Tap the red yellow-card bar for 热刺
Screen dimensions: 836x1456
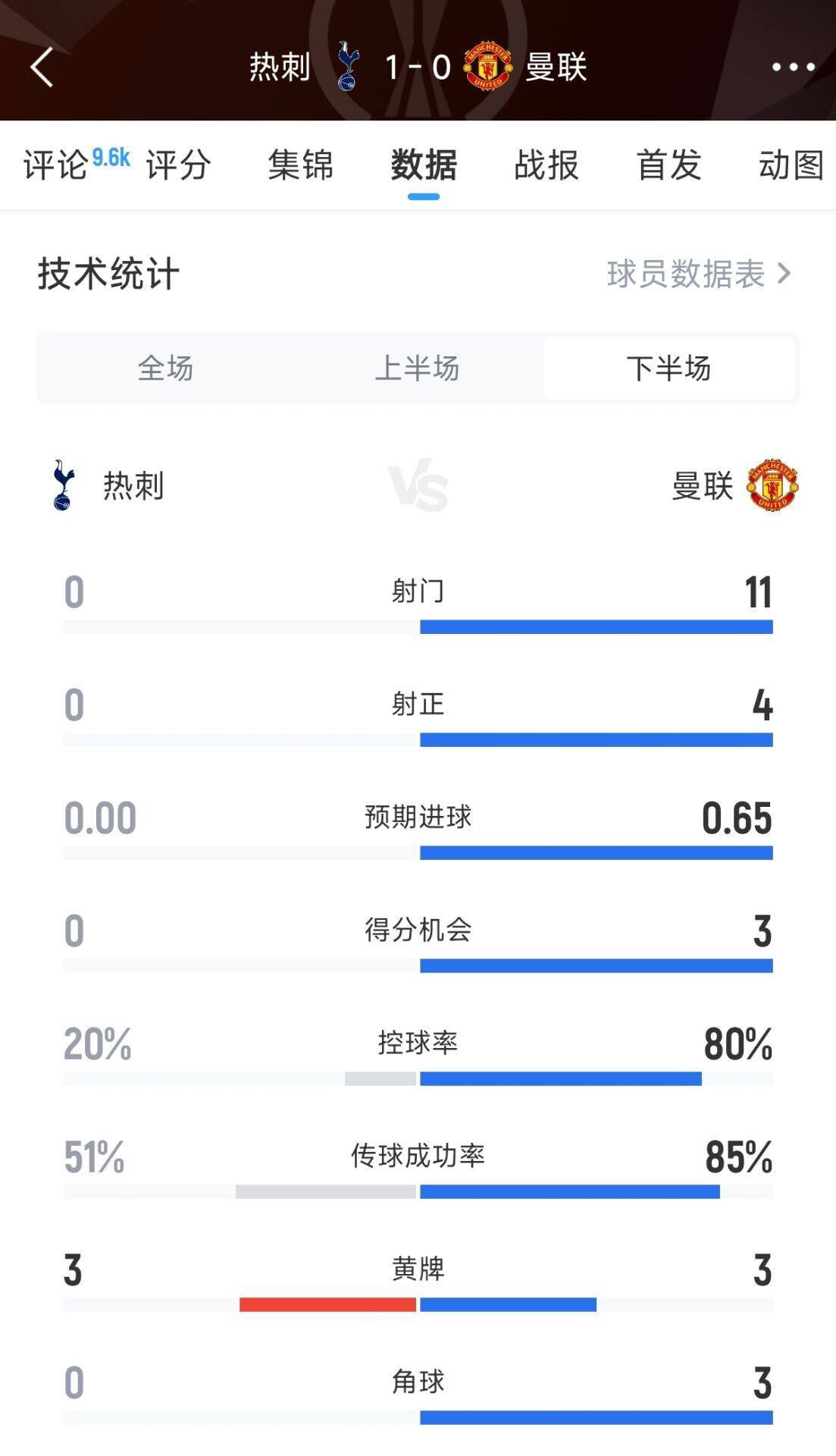pyautogui.click(x=326, y=1305)
